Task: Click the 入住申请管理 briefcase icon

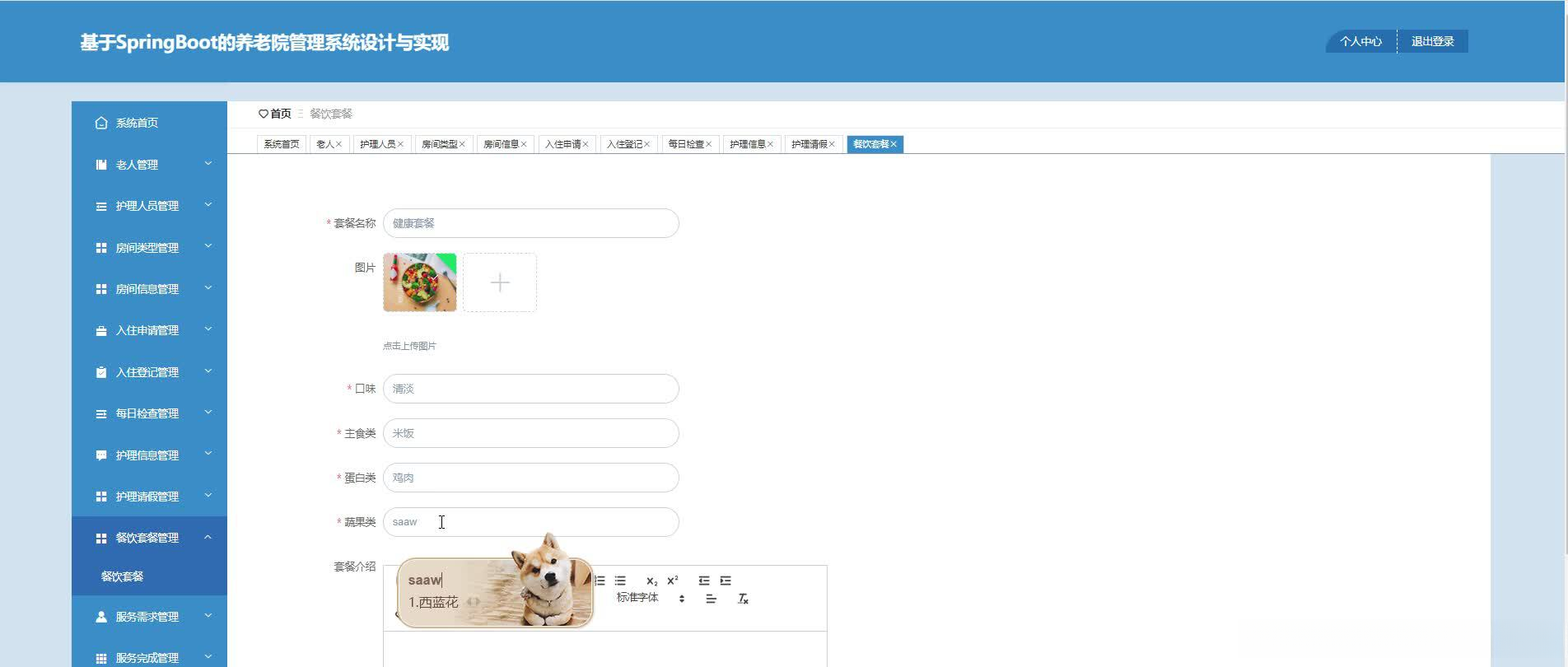Action: point(101,330)
